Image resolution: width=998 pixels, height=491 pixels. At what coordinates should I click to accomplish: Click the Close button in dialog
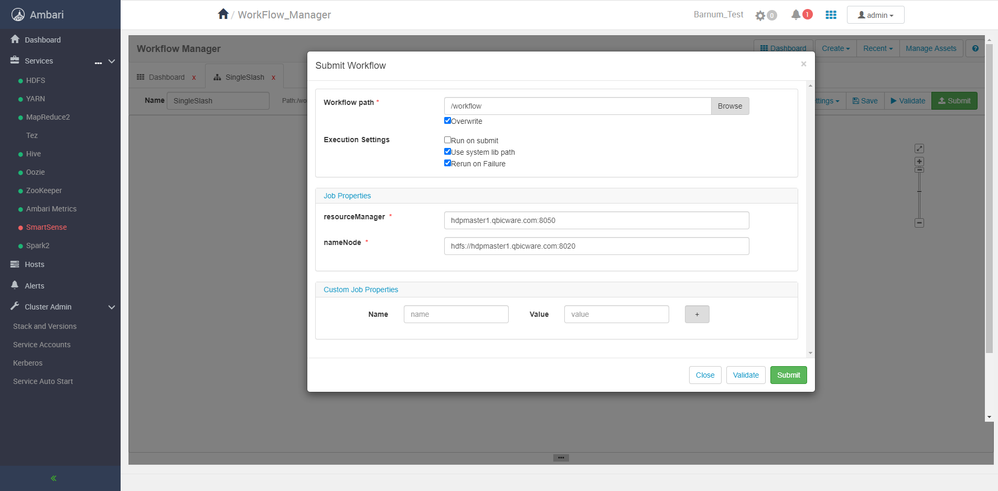point(705,375)
